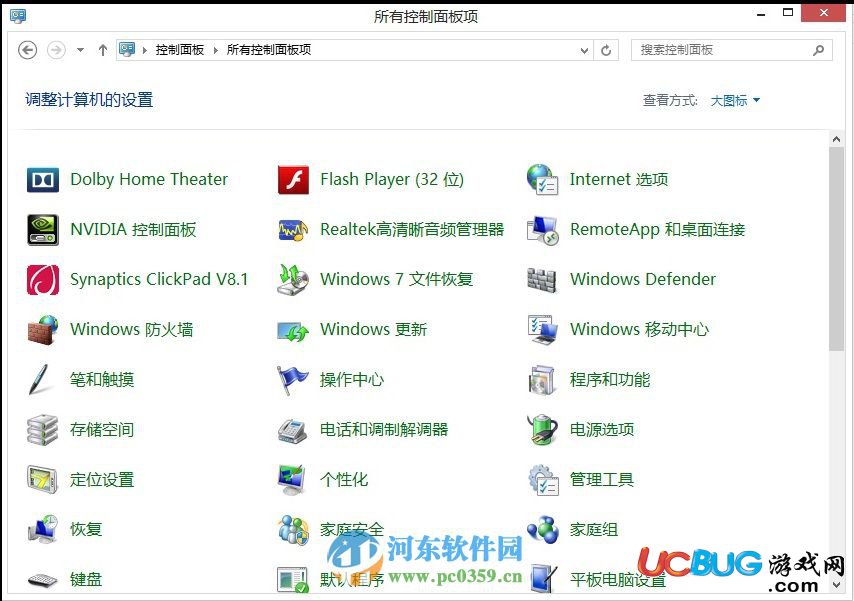Click the Windows 更新 text link
The image size is (854, 601).
[x=374, y=330]
